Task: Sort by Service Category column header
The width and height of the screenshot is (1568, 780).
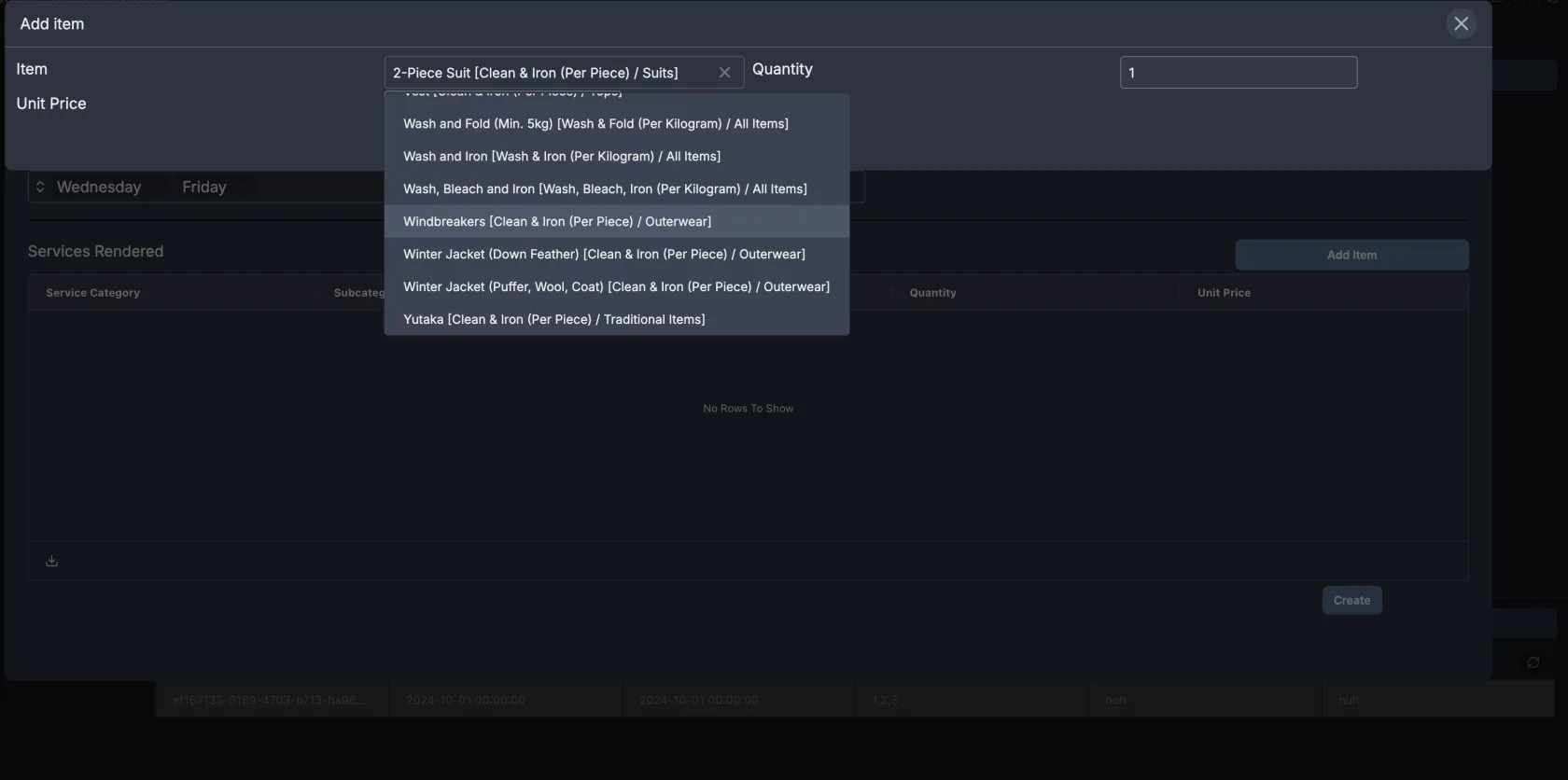Action: pyautogui.click(x=93, y=293)
